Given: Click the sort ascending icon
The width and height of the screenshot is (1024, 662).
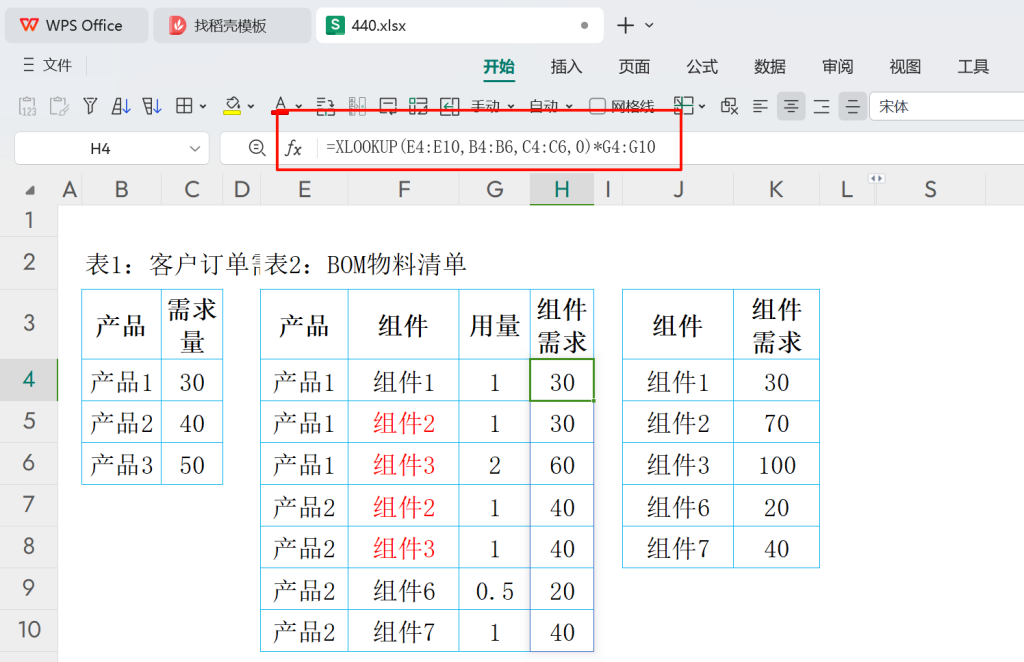Looking at the screenshot, I should click(x=121, y=106).
